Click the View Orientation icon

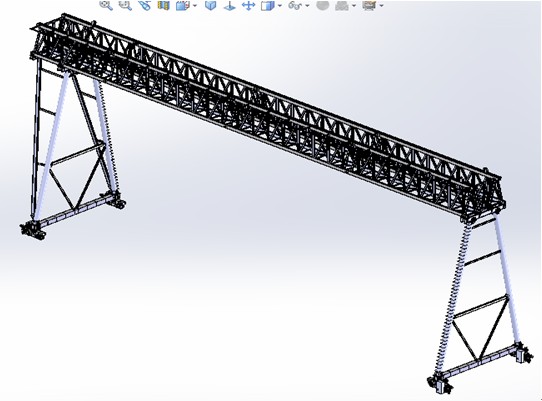point(183,5)
